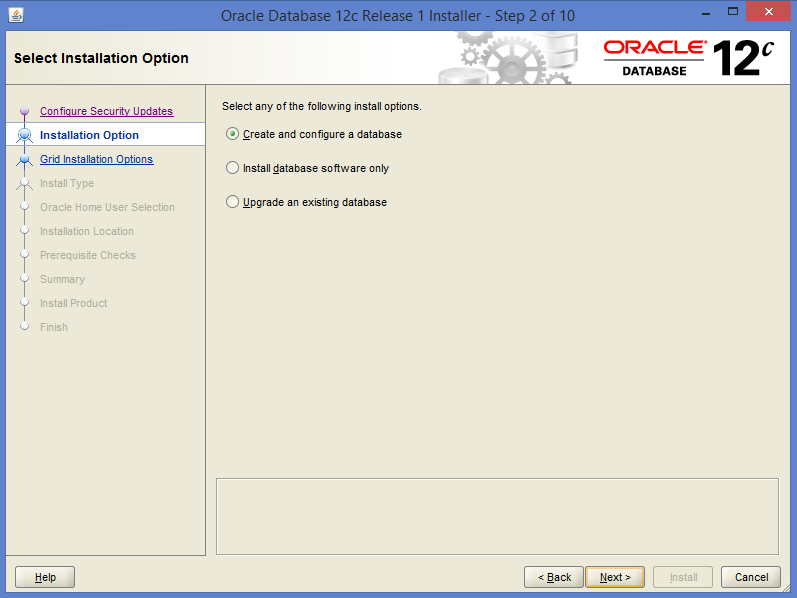Click the 'Summary' step text
Screen dimensions: 797x598
coord(63,279)
